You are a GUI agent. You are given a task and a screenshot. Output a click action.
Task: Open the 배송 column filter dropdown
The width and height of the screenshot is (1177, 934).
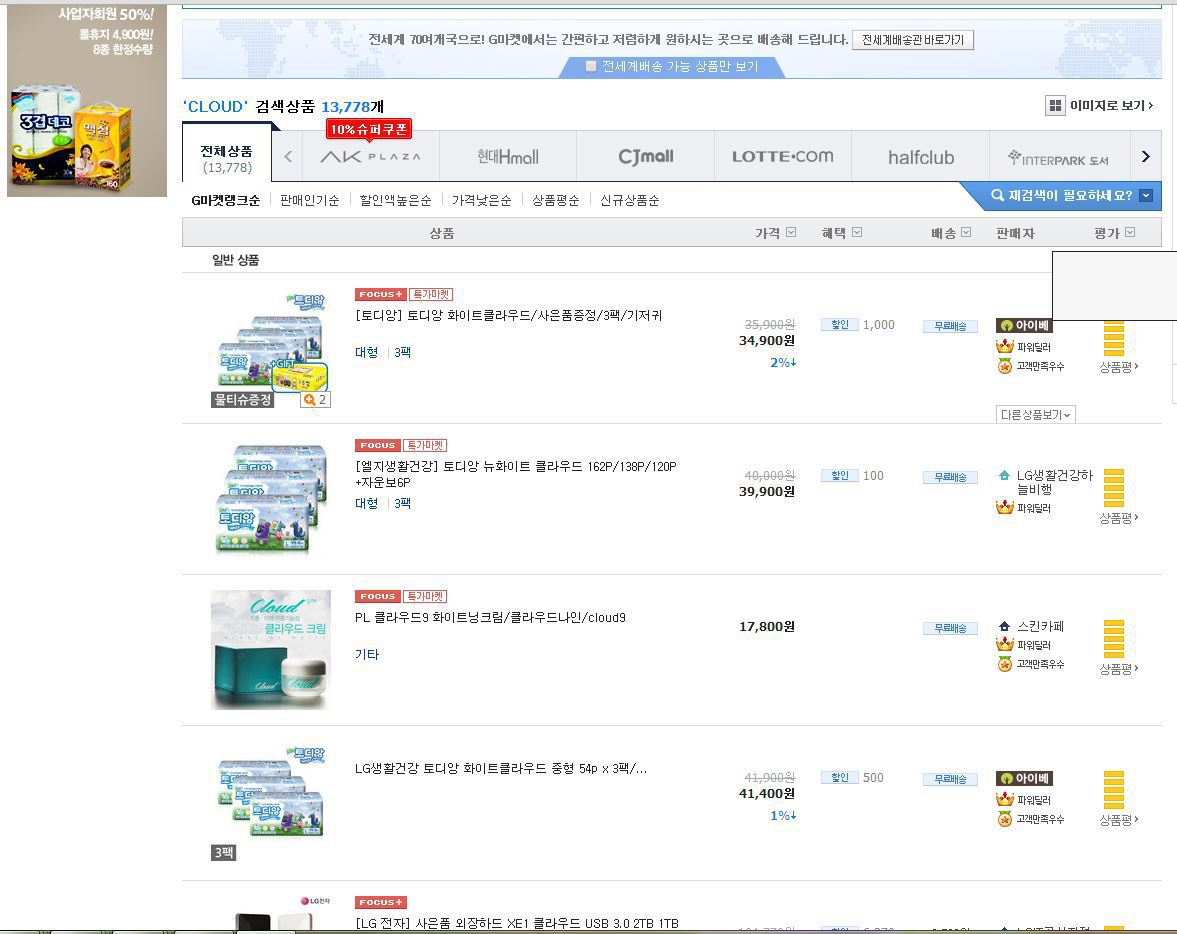[x=966, y=233]
